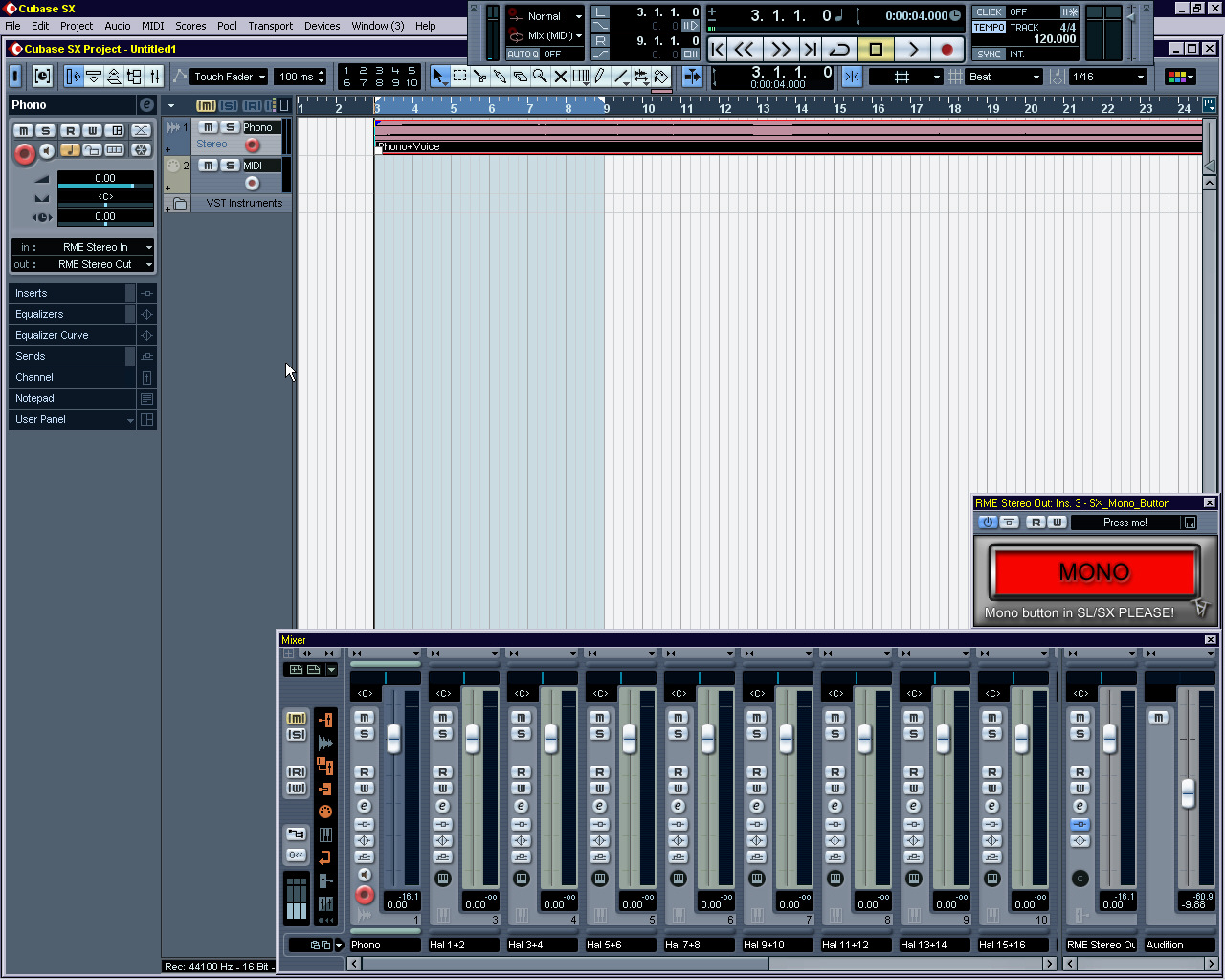Choose the Mute X tool
1225x980 pixels.
click(x=560, y=77)
